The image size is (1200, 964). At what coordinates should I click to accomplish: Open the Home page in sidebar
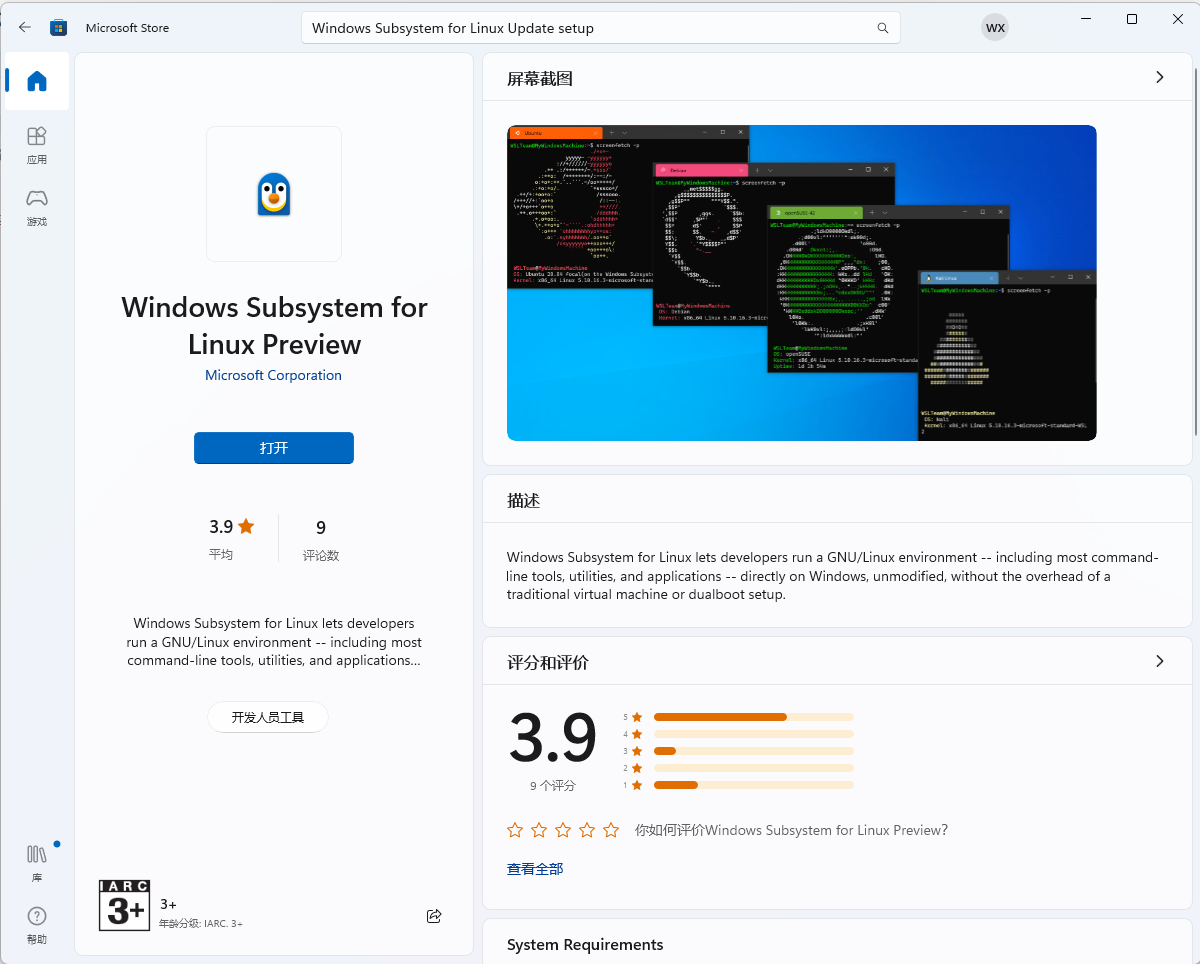37,81
